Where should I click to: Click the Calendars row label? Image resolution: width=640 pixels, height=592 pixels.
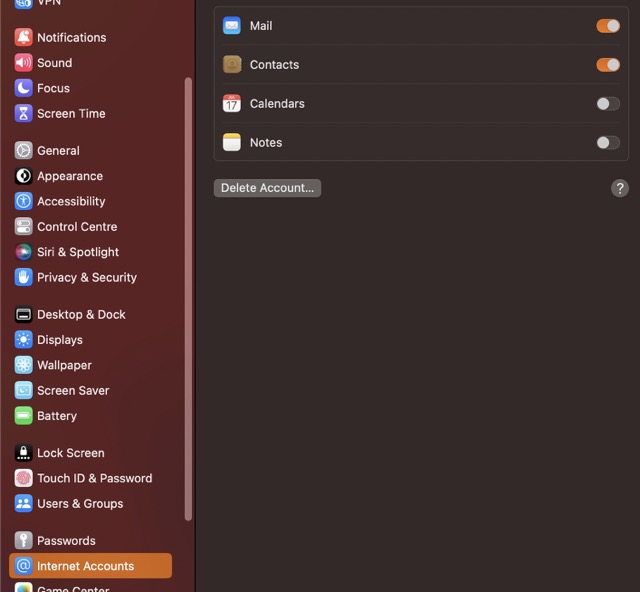[x=277, y=104]
